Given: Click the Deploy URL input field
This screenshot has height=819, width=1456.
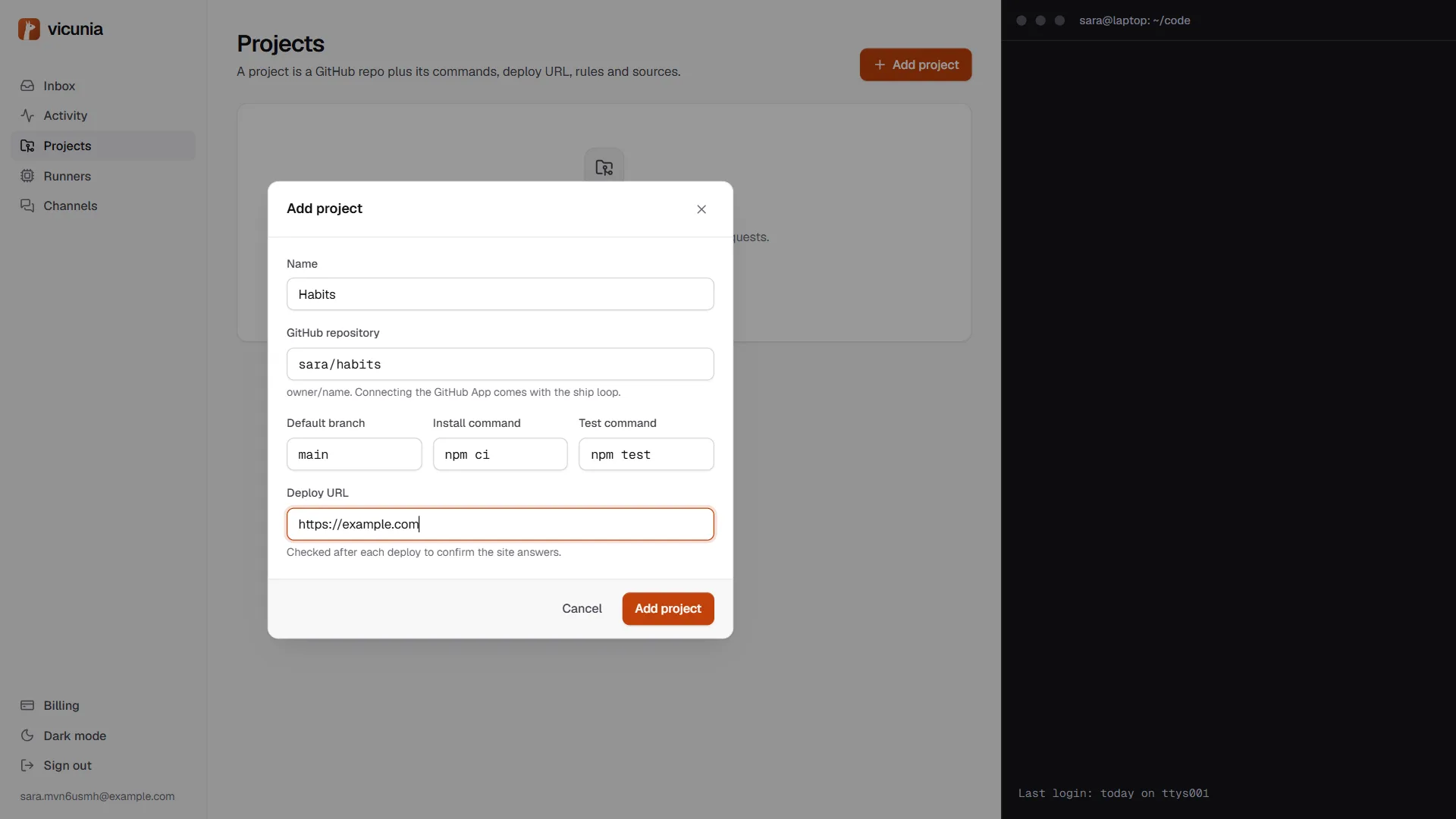Looking at the screenshot, I should click(500, 524).
